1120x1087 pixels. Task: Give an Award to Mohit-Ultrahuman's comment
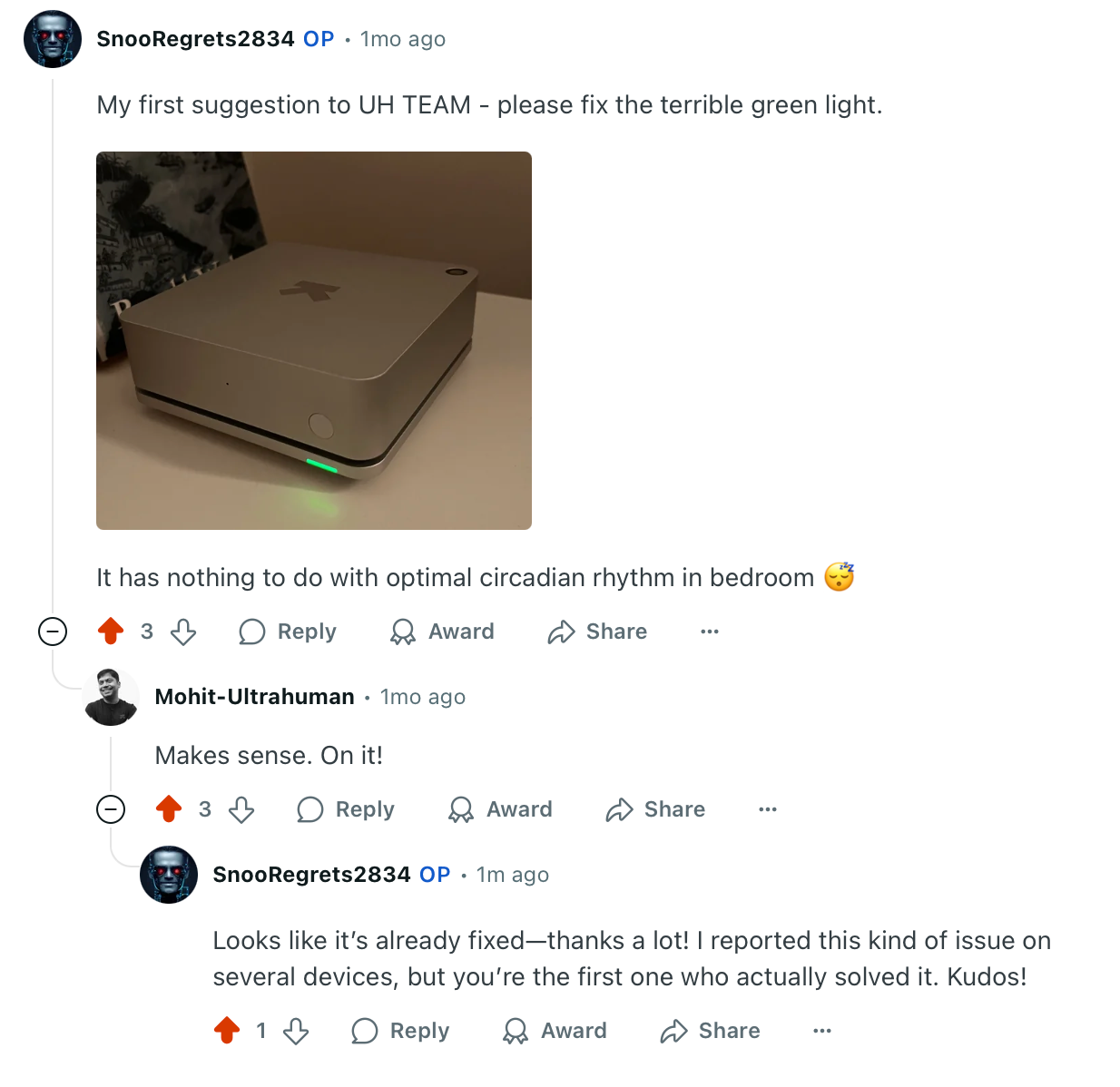[x=500, y=809]
